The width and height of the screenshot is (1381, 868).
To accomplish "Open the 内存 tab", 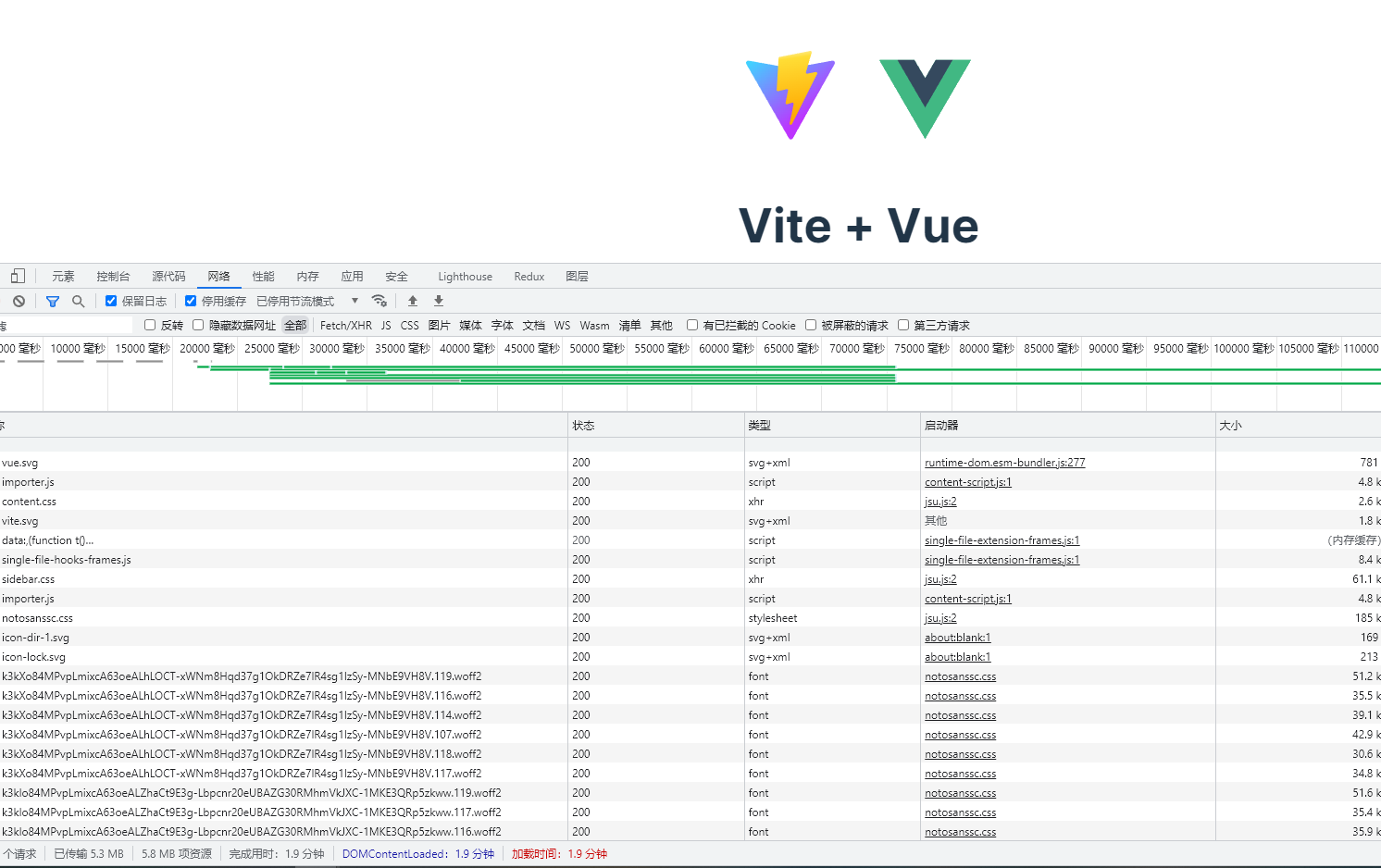I will click(x=307, y=276).
